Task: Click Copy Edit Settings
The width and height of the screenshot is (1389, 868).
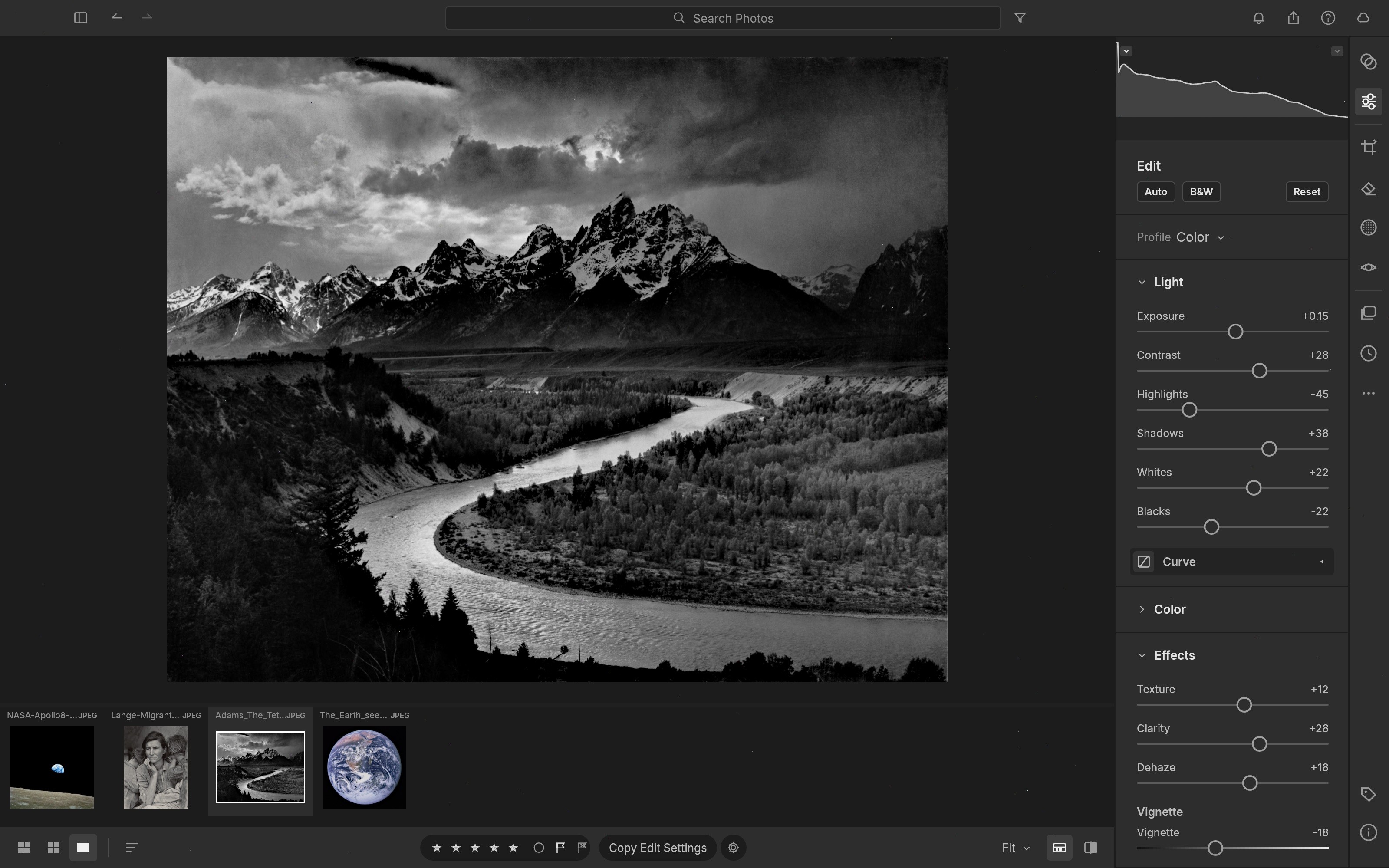Action: [657, 848]
